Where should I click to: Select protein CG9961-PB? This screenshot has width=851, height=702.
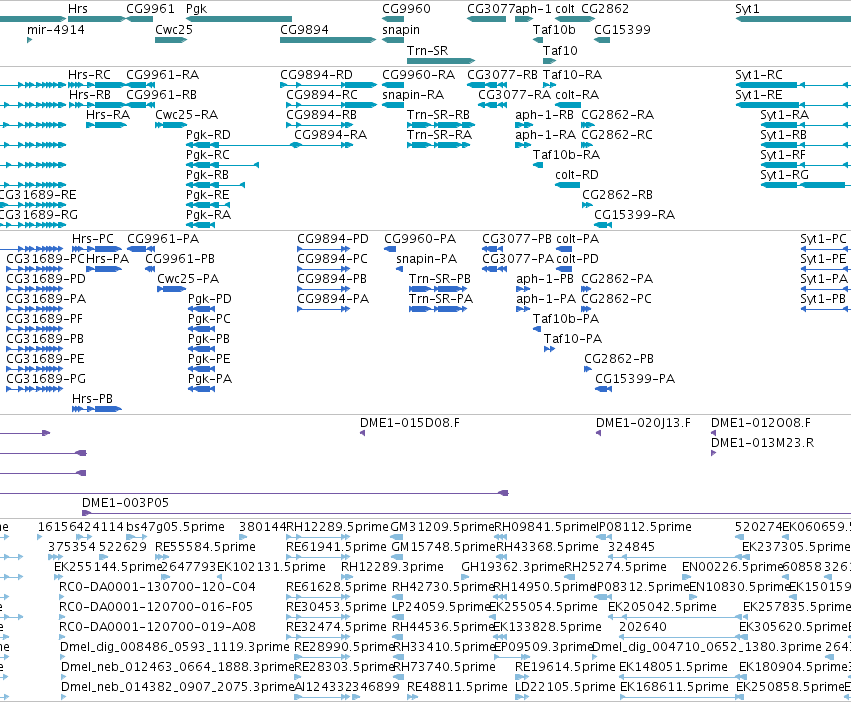(180, 259)
